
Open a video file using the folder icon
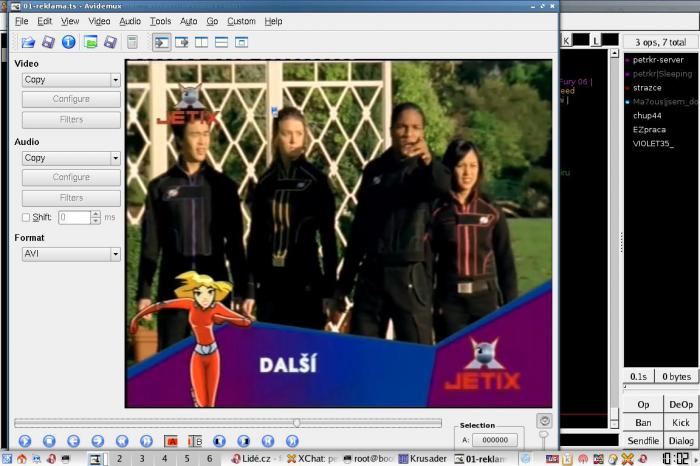click(x=28, y=42)
